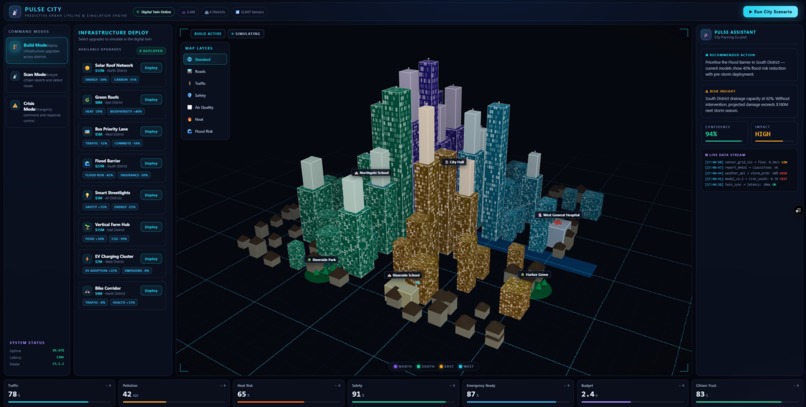This screenshot has height=407, width=806.
Task: Select the Traffic map layer
Action: [205, 83]
